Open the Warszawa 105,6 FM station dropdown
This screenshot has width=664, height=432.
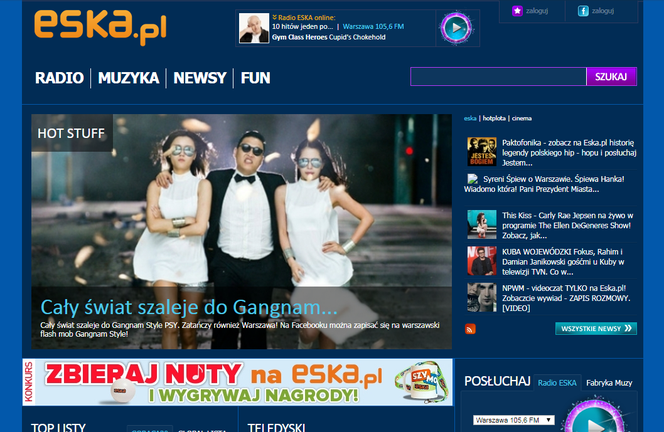click(514, 420)
